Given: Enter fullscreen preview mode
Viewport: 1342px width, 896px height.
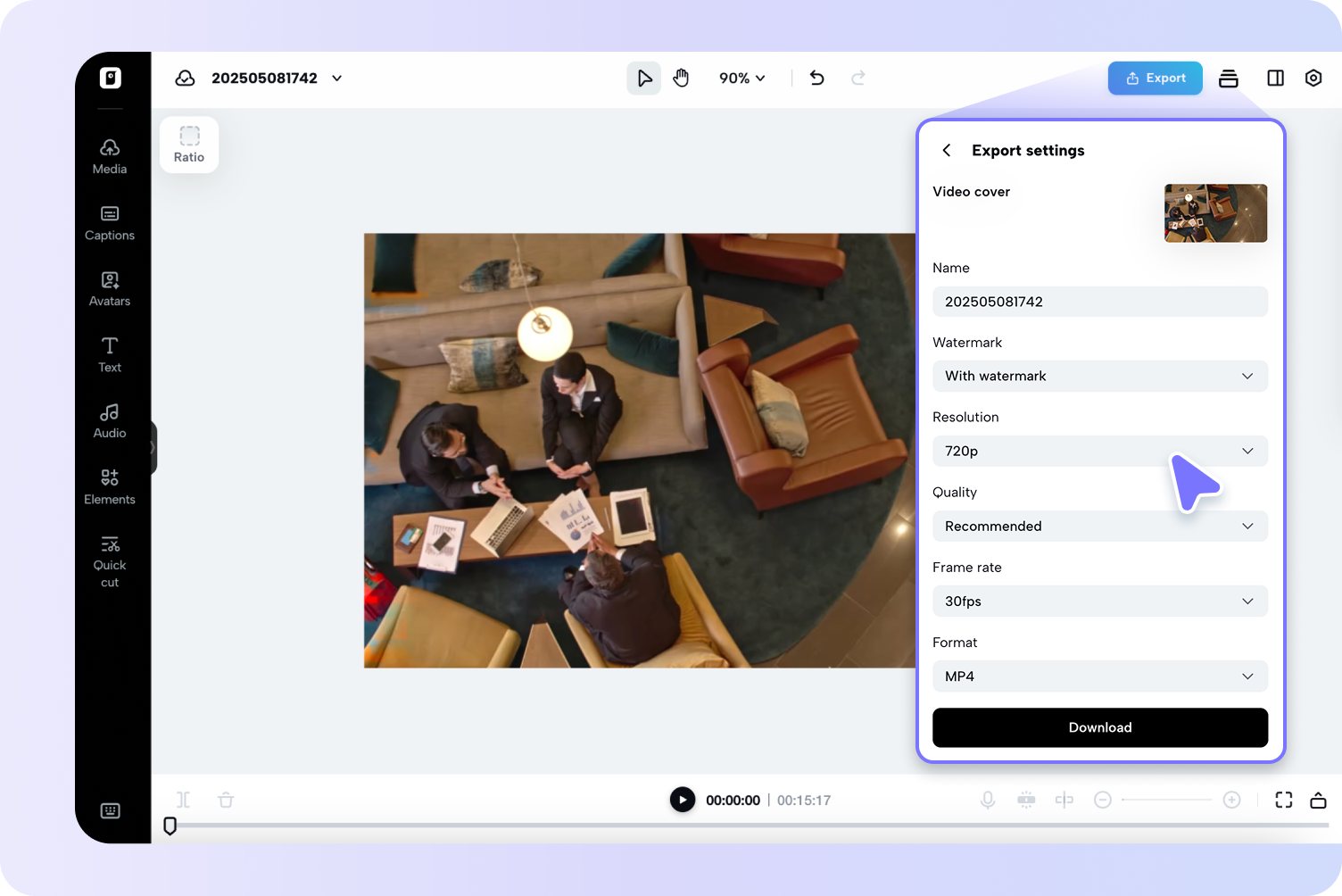Looking at the screenshot, I should [x=1284, y=800].
